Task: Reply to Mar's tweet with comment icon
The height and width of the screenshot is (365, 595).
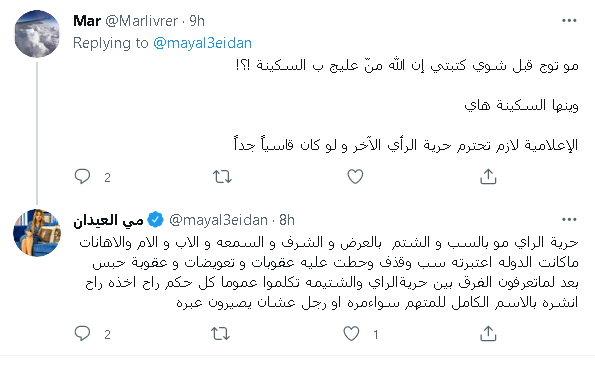Action: (x=82, y=176)
